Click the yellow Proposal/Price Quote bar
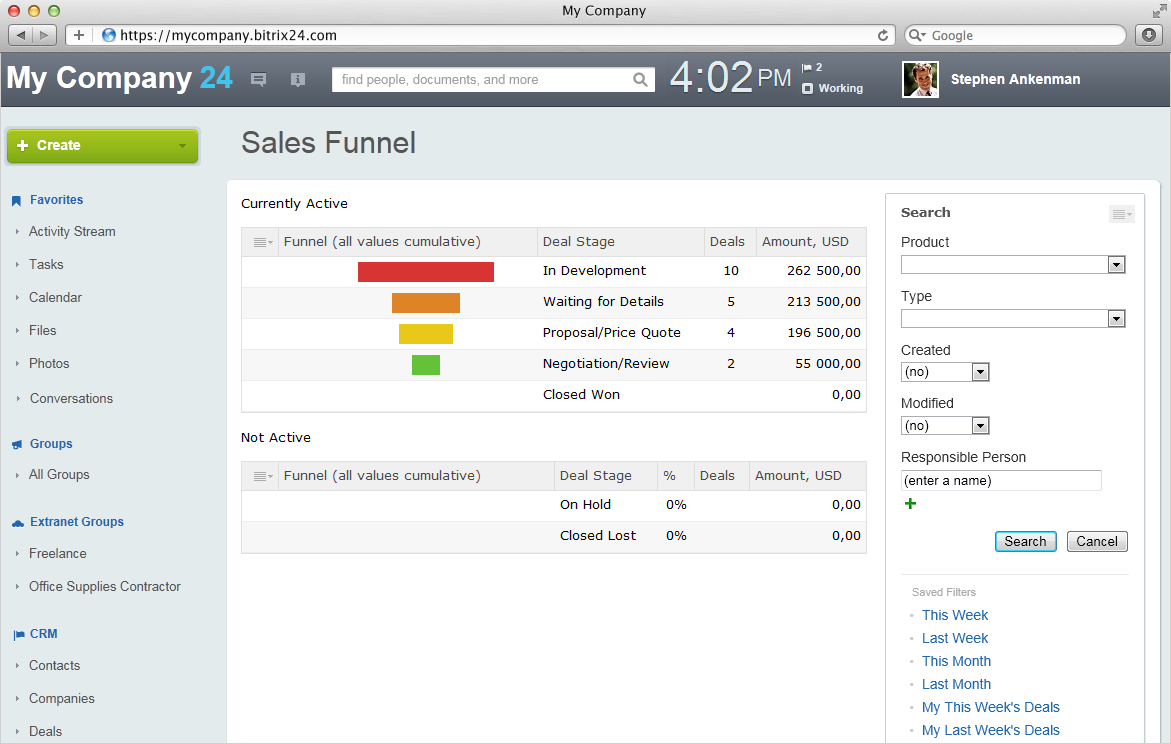Image resolution: width=1171 pixels, height=744 pixels. click(x=426, y=334)
